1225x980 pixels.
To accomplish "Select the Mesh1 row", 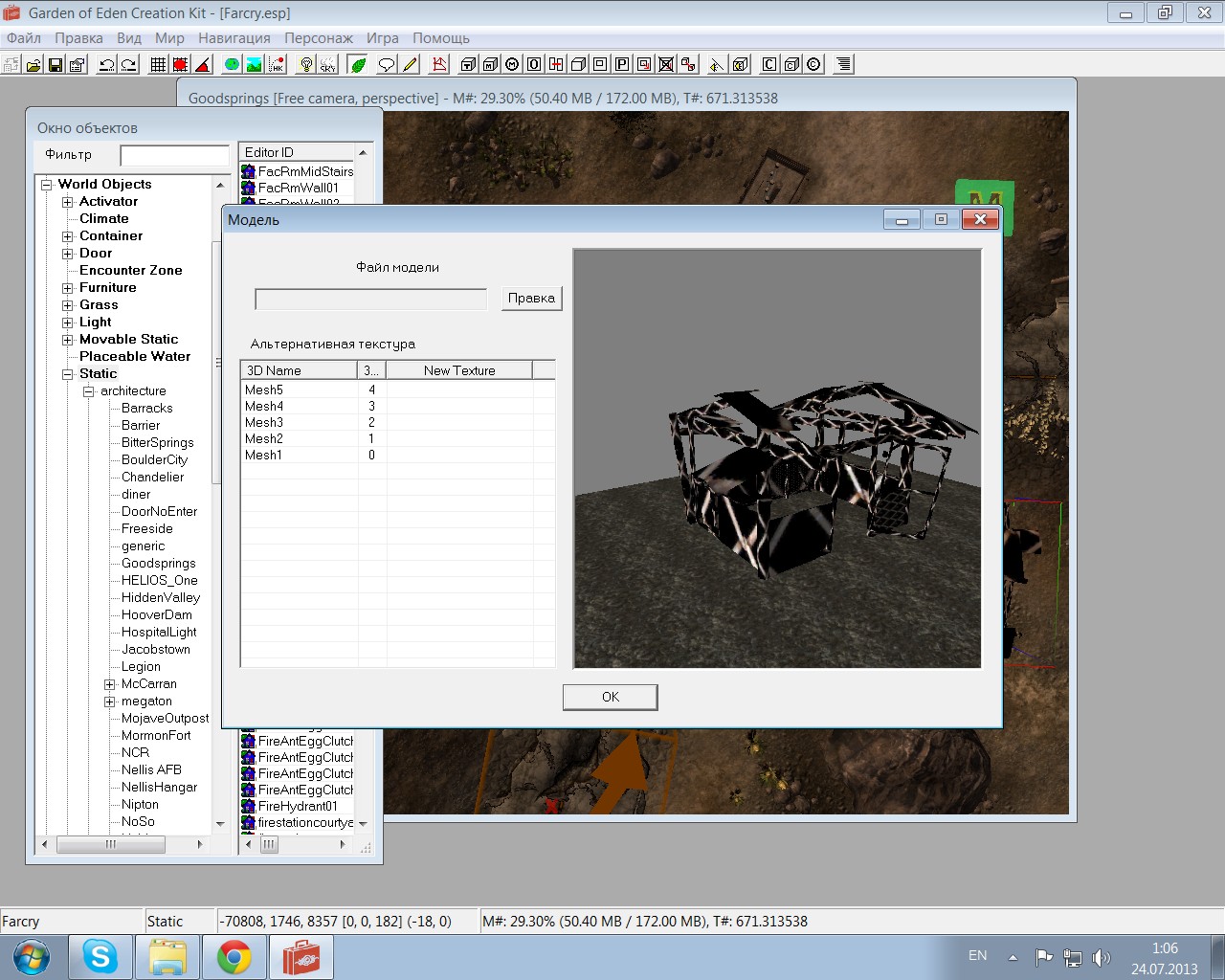I will click(397, 455).
